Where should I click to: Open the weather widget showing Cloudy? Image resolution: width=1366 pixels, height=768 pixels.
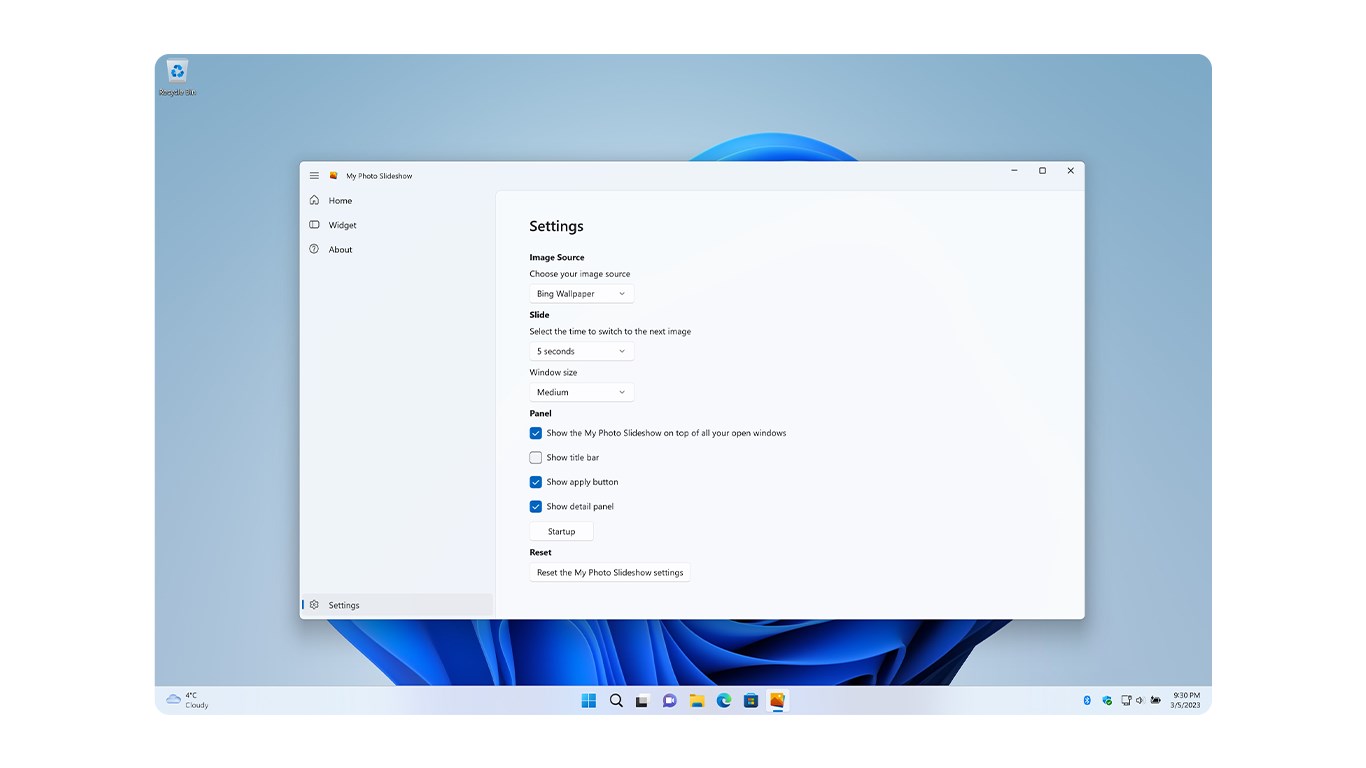point(187,700)
